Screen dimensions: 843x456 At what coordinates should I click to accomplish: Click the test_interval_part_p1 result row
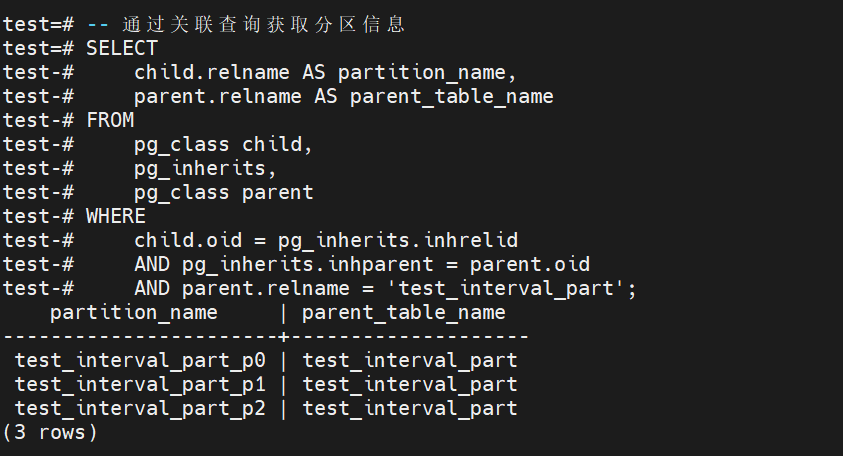(140, 384)
